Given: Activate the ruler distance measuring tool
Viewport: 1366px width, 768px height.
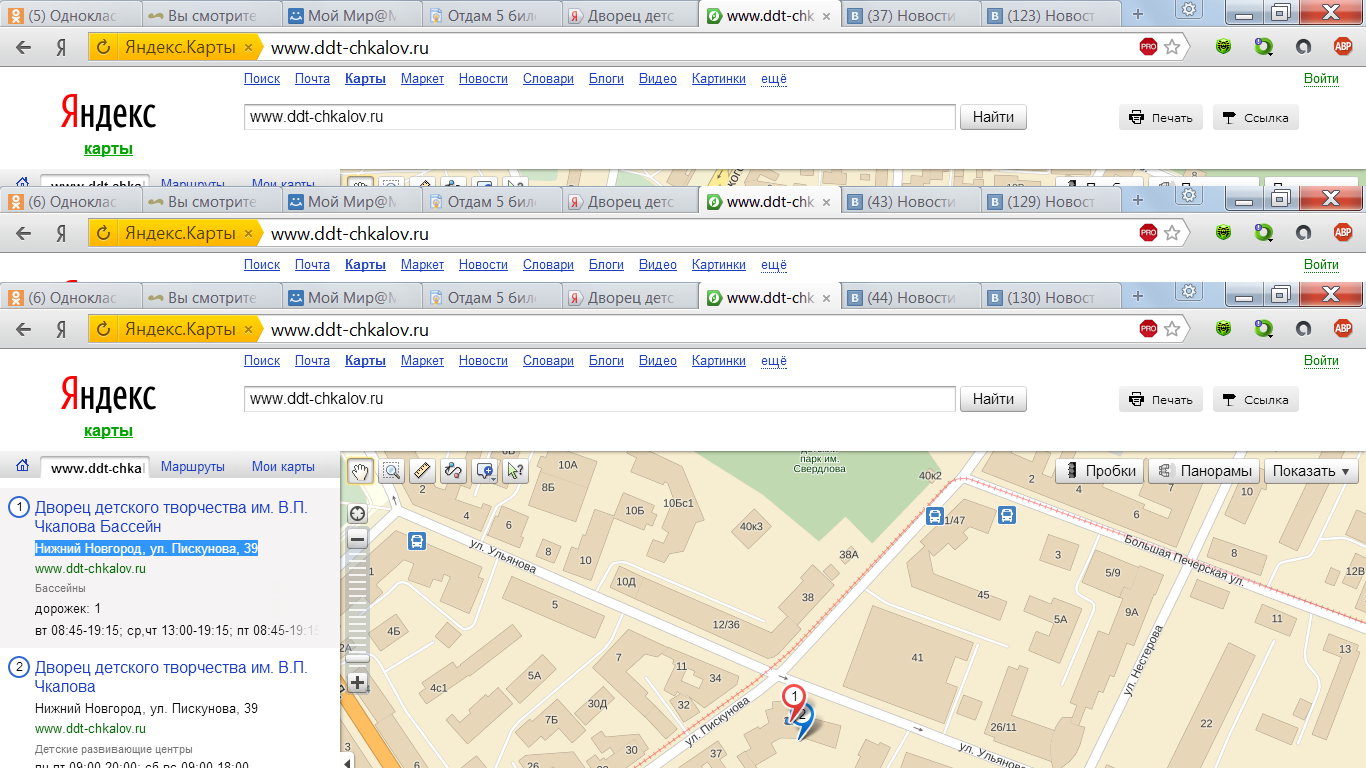Looking at the screenshot, I should pos(422,470).
